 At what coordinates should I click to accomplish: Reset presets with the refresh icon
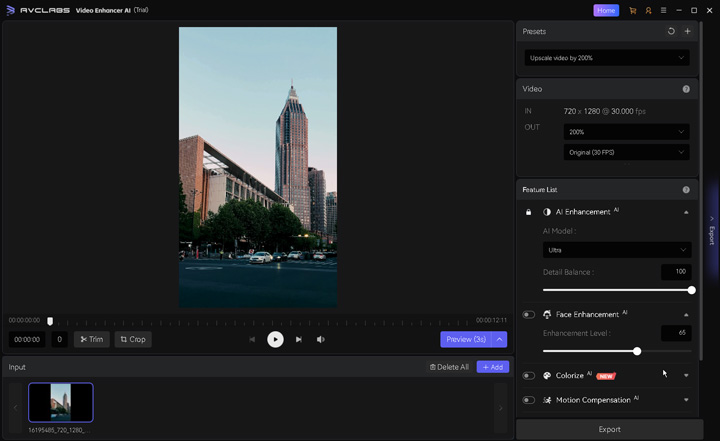tap(671, 31)
